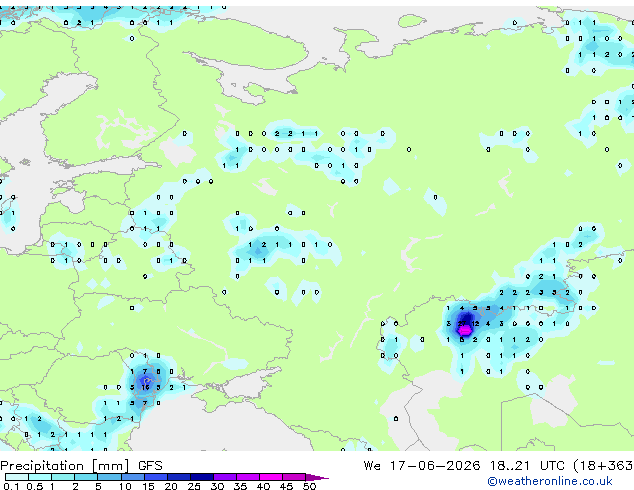This screenshot has width=634, height=490.
Task: Click the forecast date 'We 17-06-2026'
Action: click(422, 466)
